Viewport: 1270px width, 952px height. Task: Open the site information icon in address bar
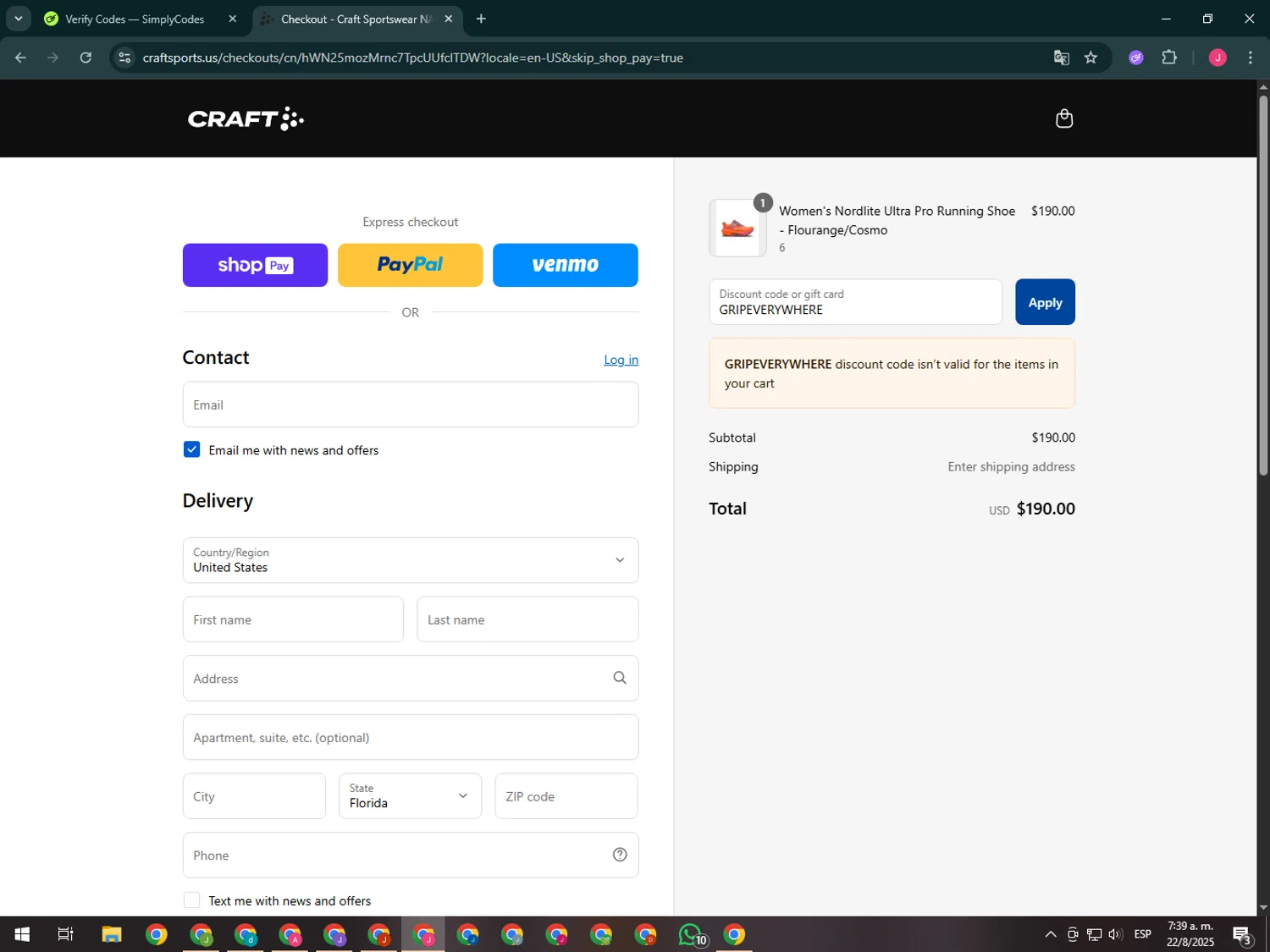click(124, 58)
